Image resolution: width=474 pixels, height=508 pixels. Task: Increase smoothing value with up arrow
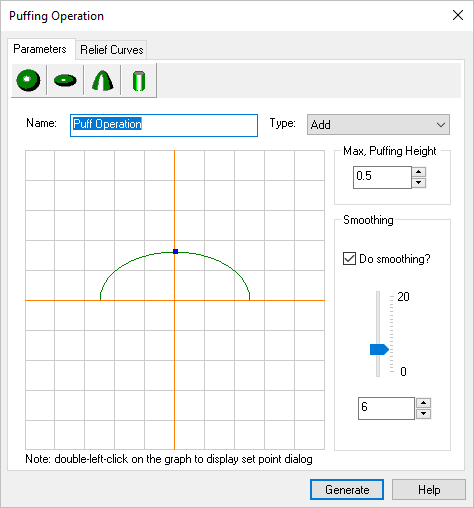tap(424, 403)
